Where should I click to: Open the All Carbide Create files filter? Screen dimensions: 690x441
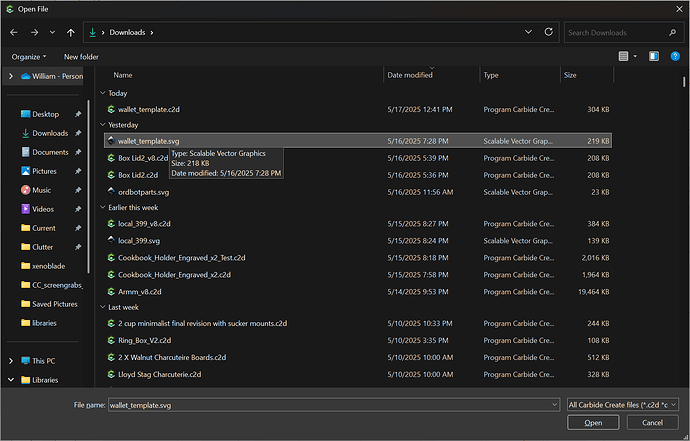point(622,404)
